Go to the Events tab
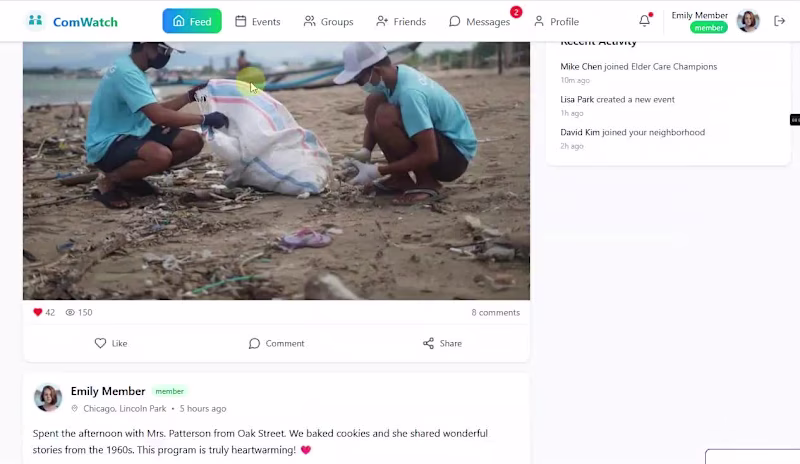 pos(258,21)
